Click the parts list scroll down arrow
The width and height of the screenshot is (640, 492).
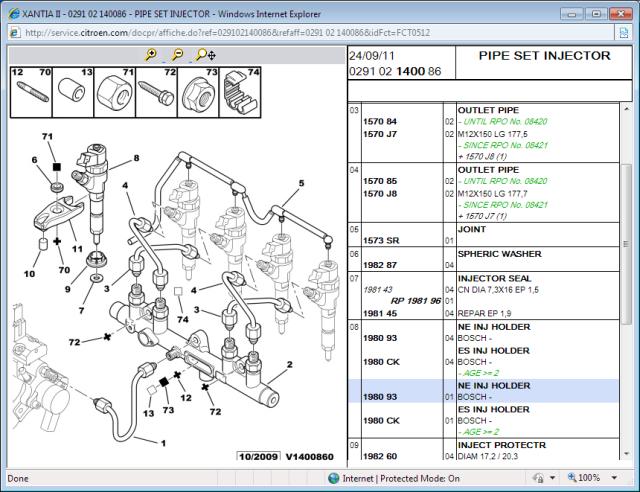626,454
